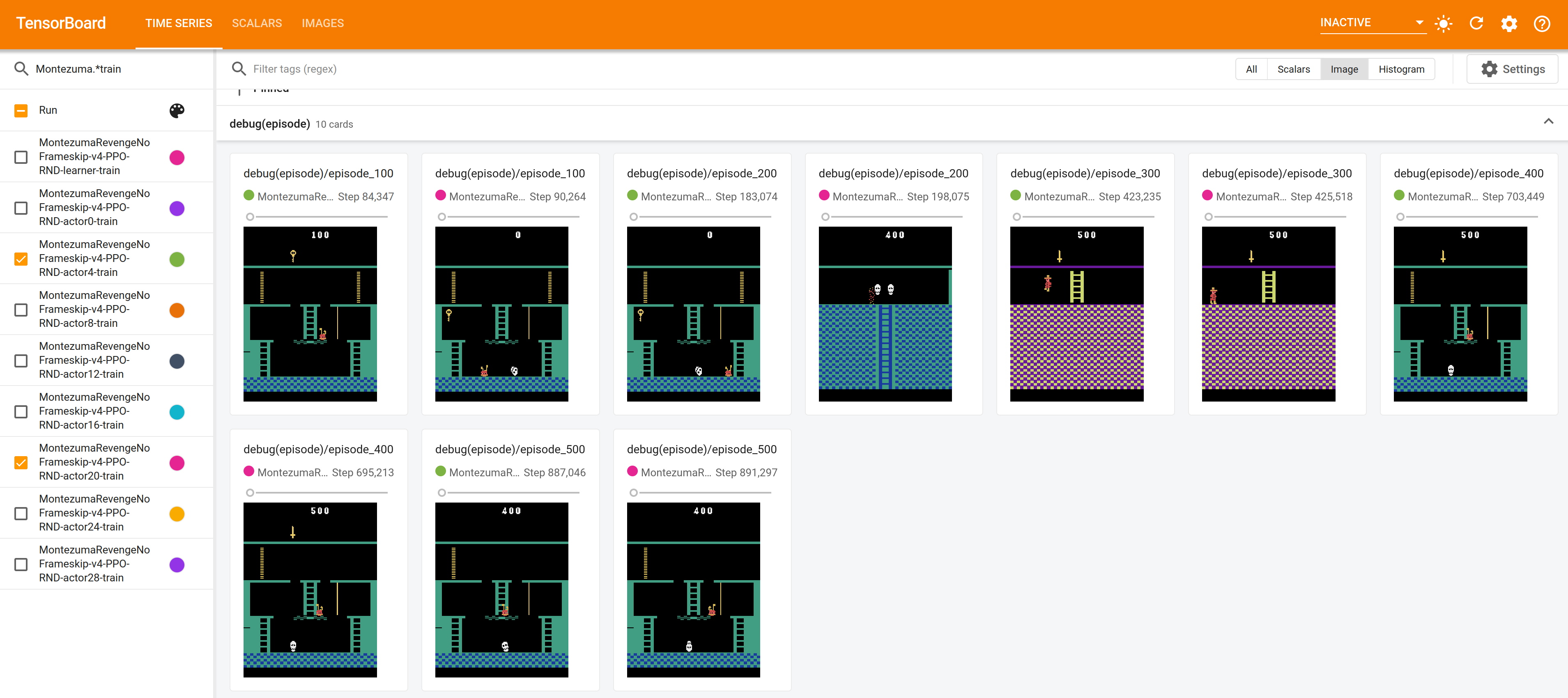Toggle the Run select-all checkbox
This screenshot has width=1568, height=698.
click(x=21, y=110)
